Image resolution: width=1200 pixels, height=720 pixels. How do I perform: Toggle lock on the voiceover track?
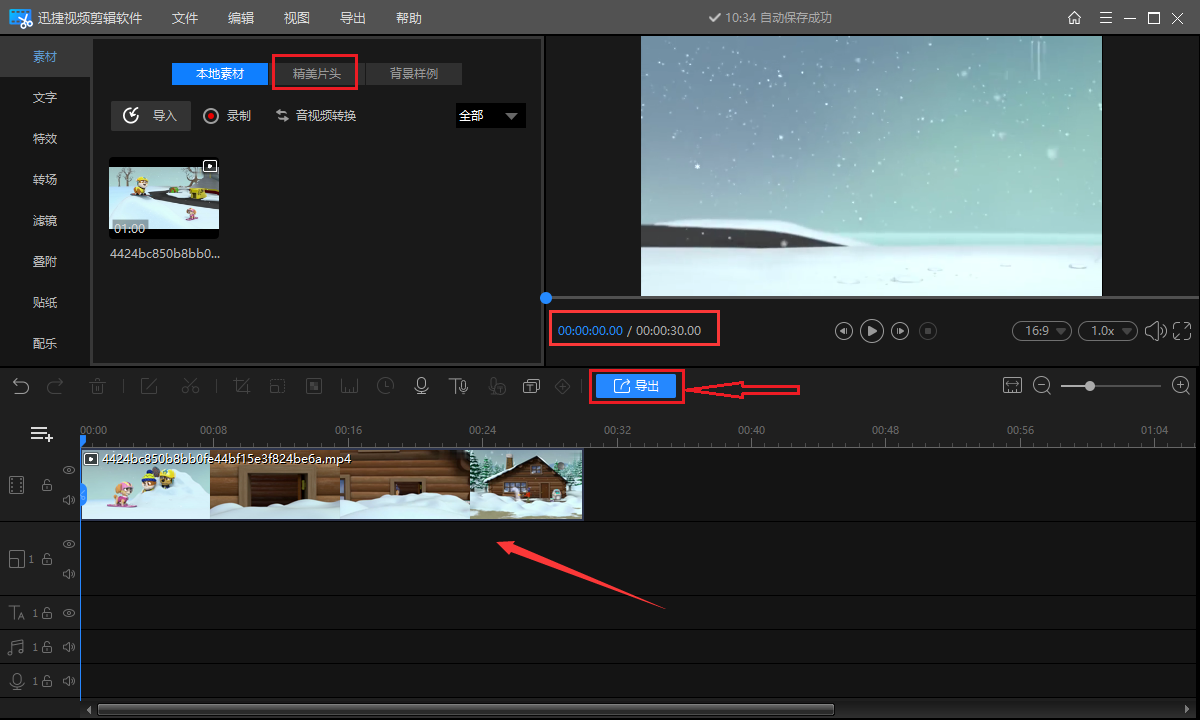(x=47, y=681)
